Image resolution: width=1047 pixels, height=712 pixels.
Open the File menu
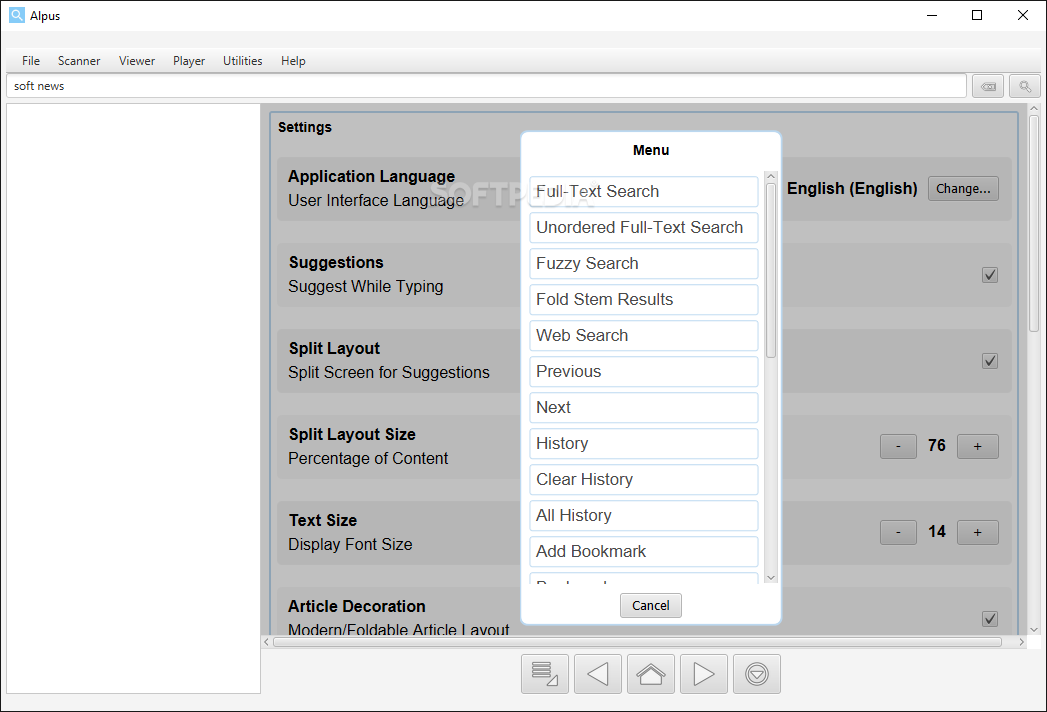(x=31, y=61)
